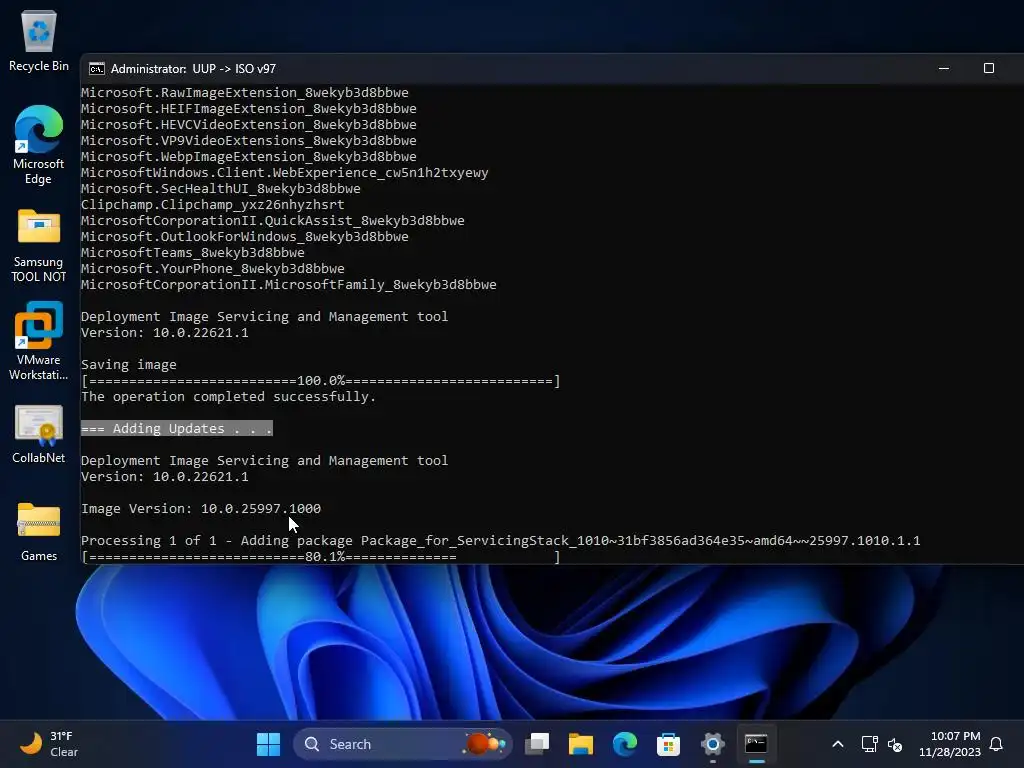The height and width of the screenshot is (768, 1024).
Task: Open notifications bell icon
Action: pyautogui.click(x=997, y=744)
